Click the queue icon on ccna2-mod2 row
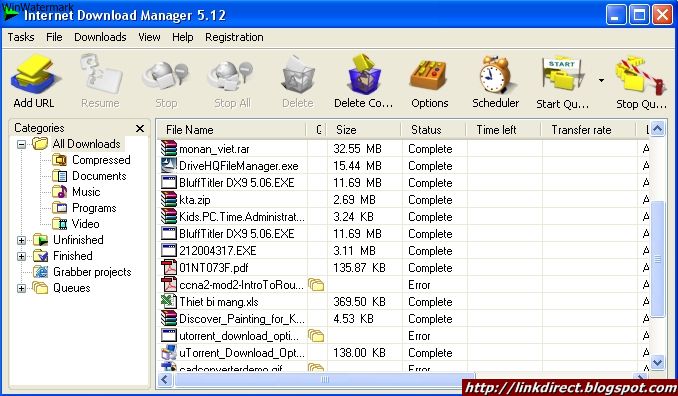This screenshot has height=396, width=678. click(x=316, y=285)
